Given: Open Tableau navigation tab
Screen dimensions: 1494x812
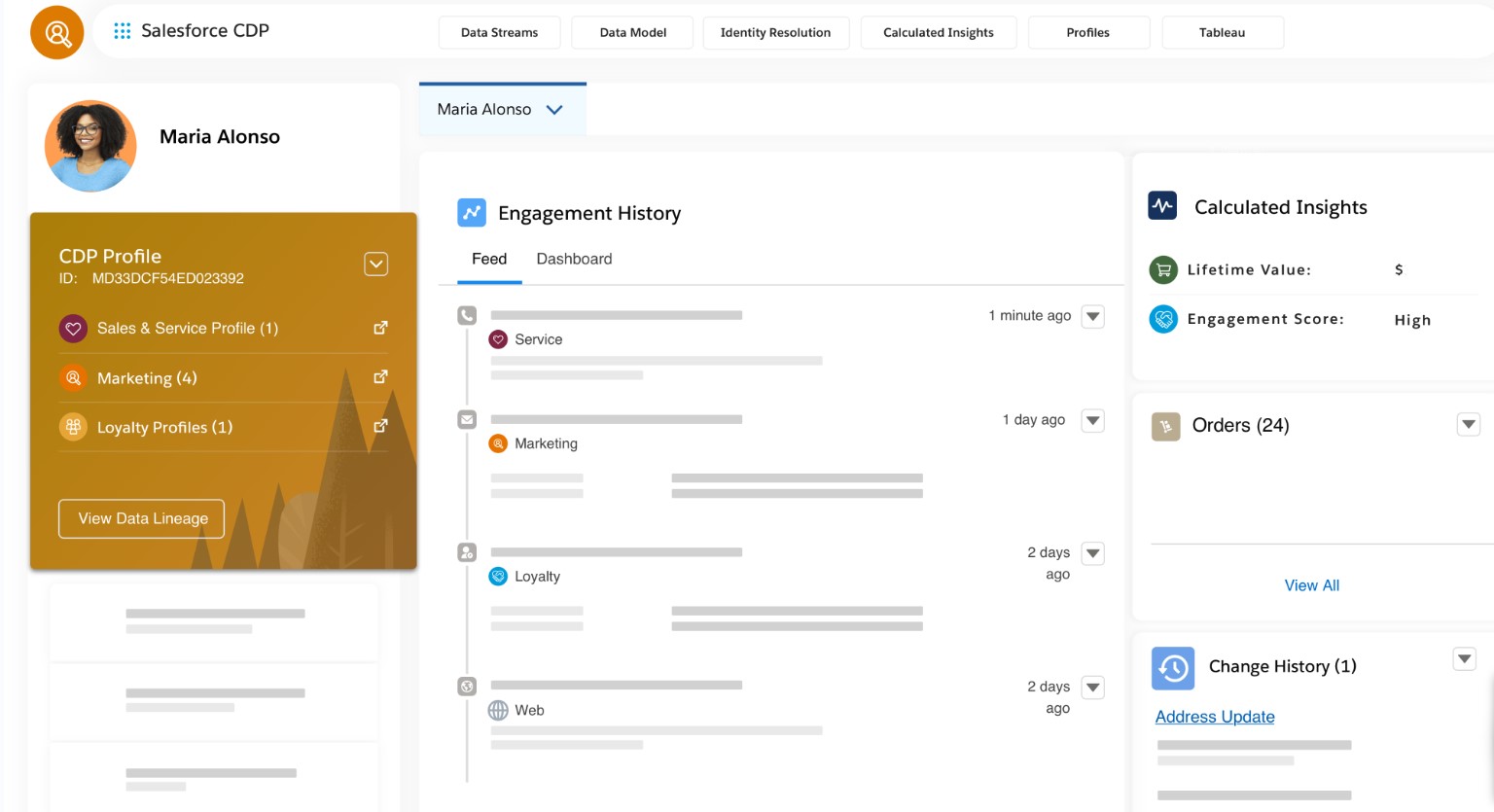Looking at the screenshot, I should (1223, 32).
